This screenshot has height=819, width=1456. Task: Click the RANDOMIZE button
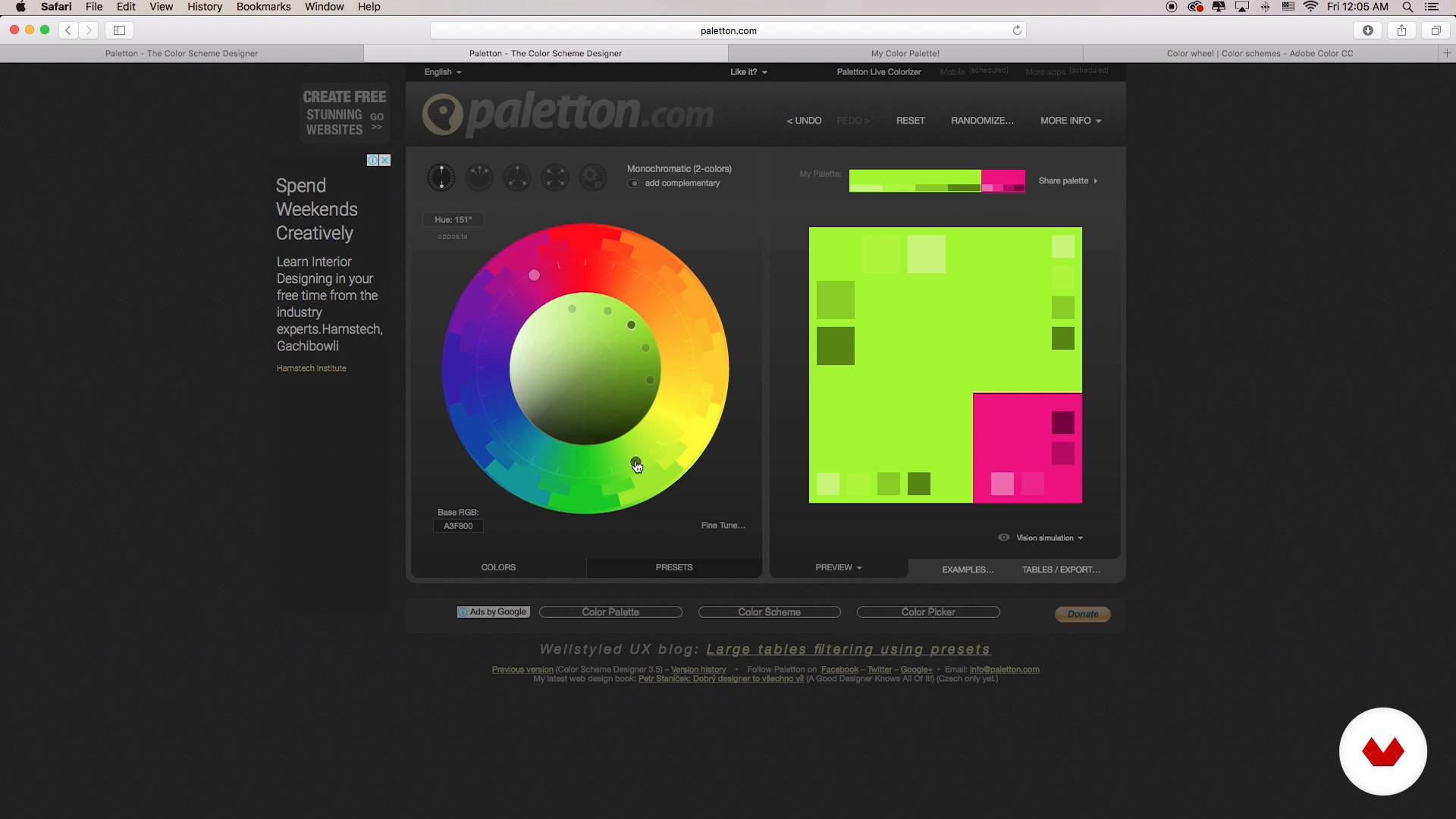coord(981,121)
